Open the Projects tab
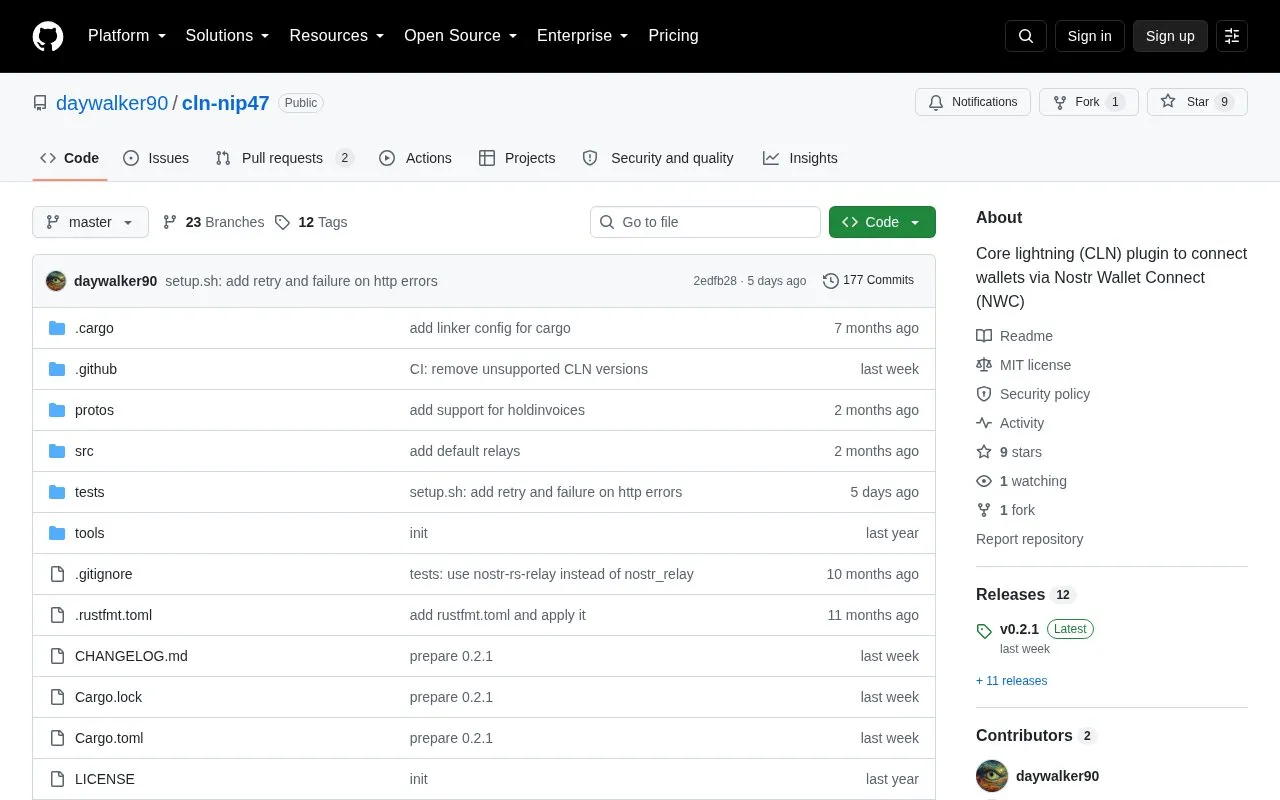 (x=517, y=158)
